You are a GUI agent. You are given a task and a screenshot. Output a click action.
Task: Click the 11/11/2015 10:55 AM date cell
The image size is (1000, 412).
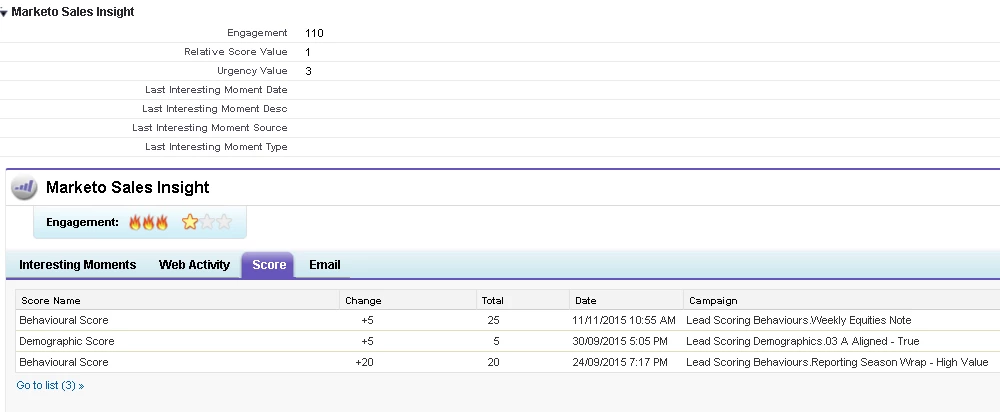tap(624, 320)
